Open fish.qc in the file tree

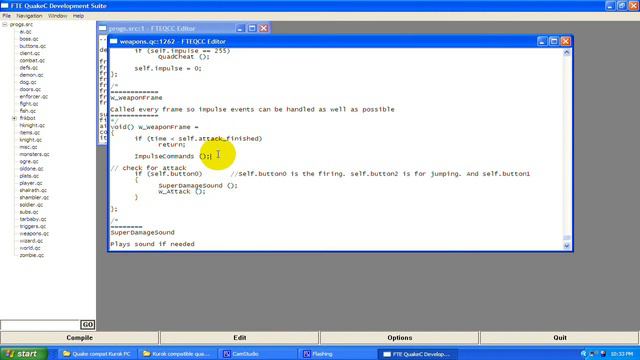[28, 111]
